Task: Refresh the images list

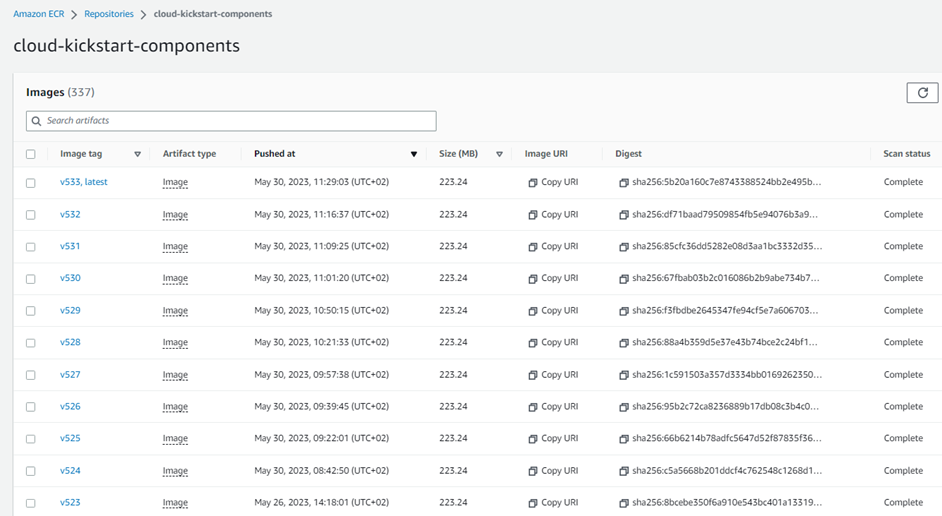Action: pos(922,93)
